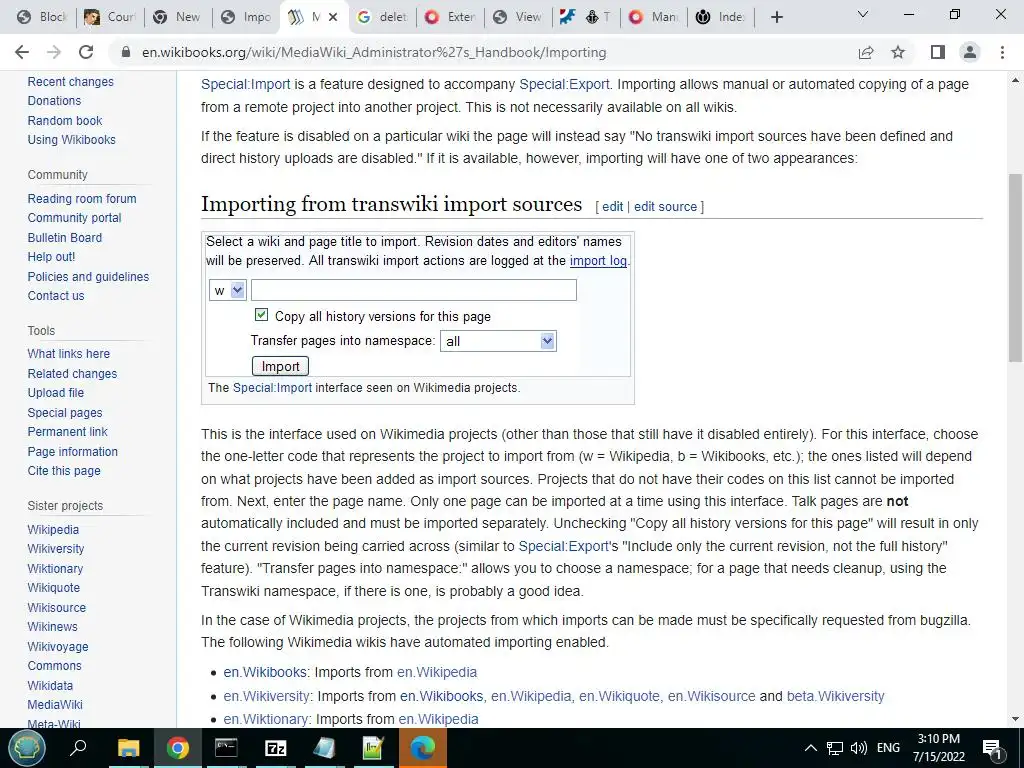Open the Bulletin Board link

coord(65,238)
